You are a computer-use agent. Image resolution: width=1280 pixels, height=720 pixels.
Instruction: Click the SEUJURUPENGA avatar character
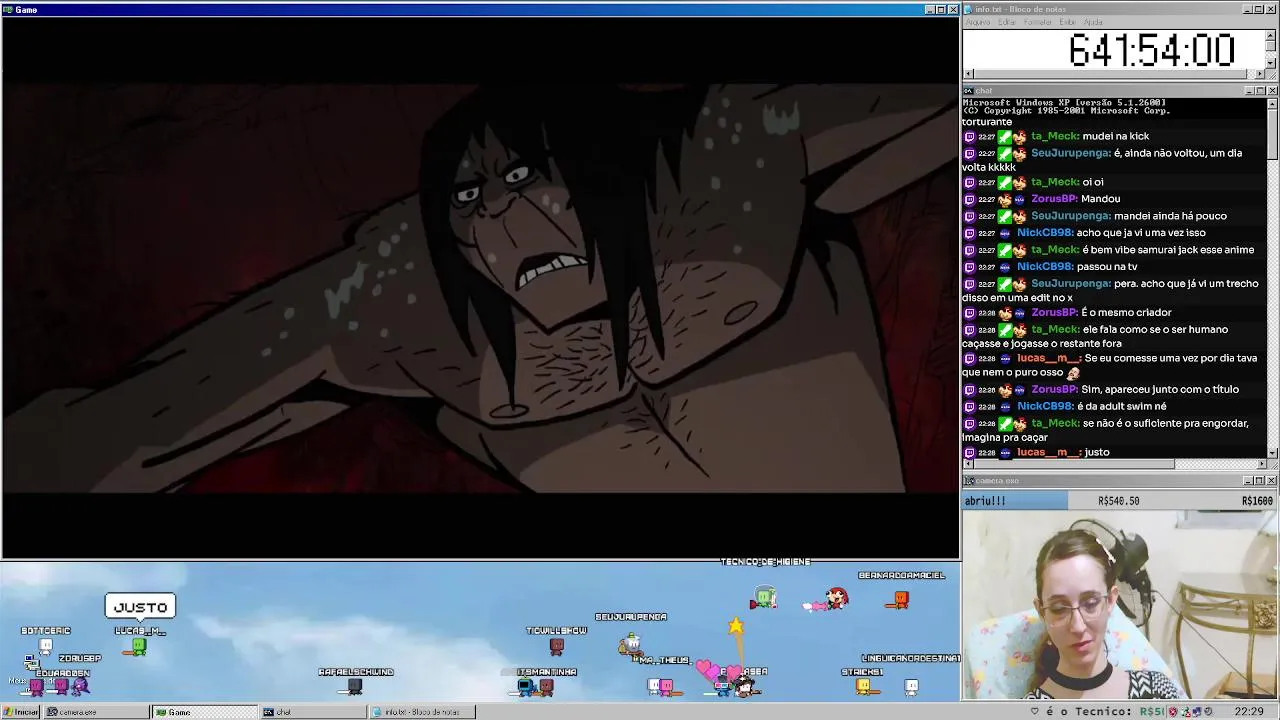tap(629, 647)
